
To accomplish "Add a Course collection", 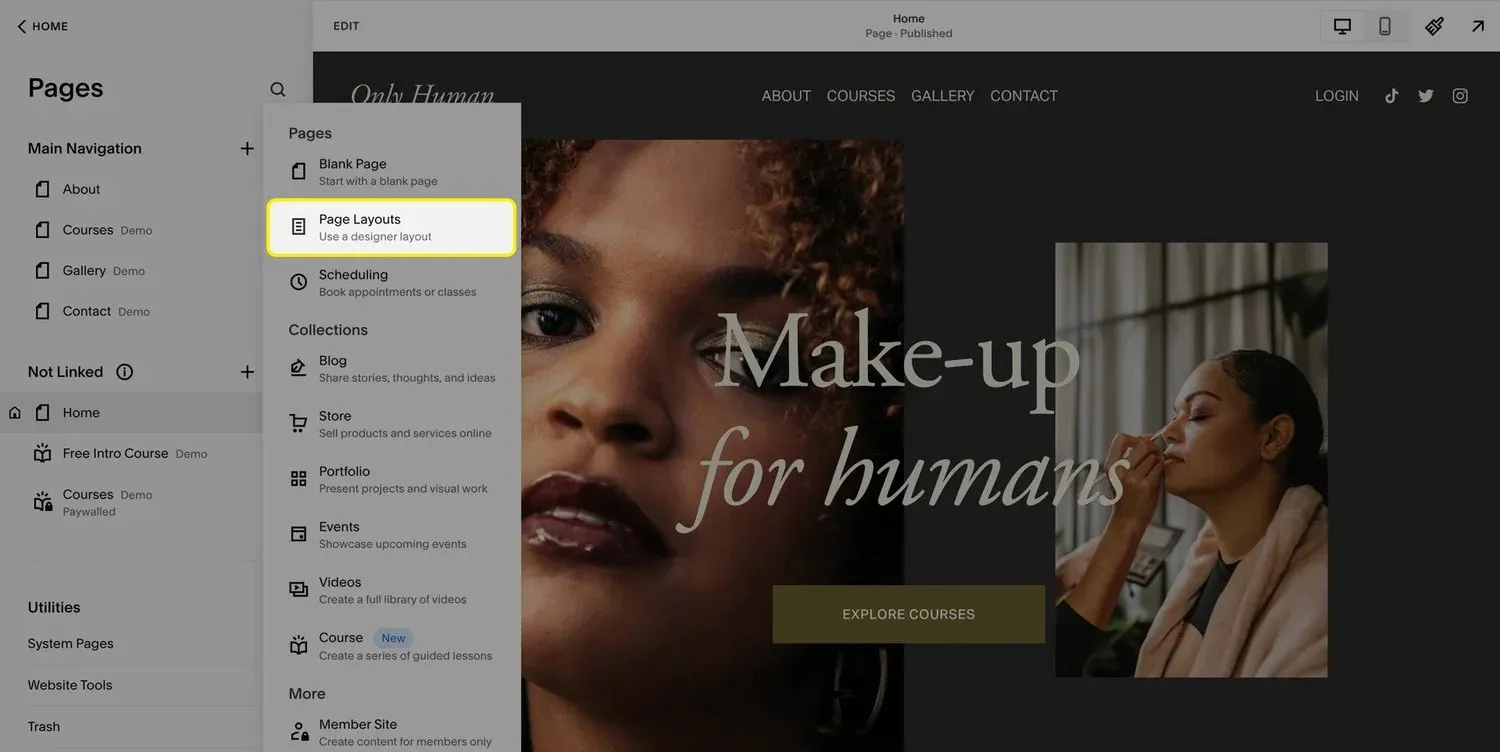I will click(x=392, y=646).
